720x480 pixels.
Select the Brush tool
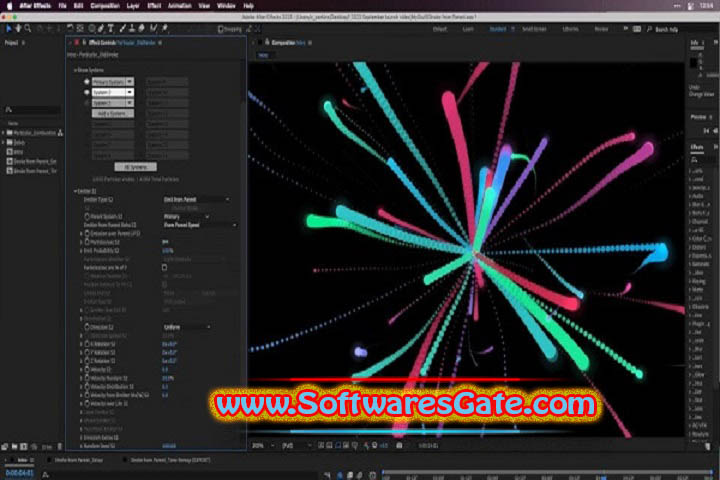click(x=122, y=29)
